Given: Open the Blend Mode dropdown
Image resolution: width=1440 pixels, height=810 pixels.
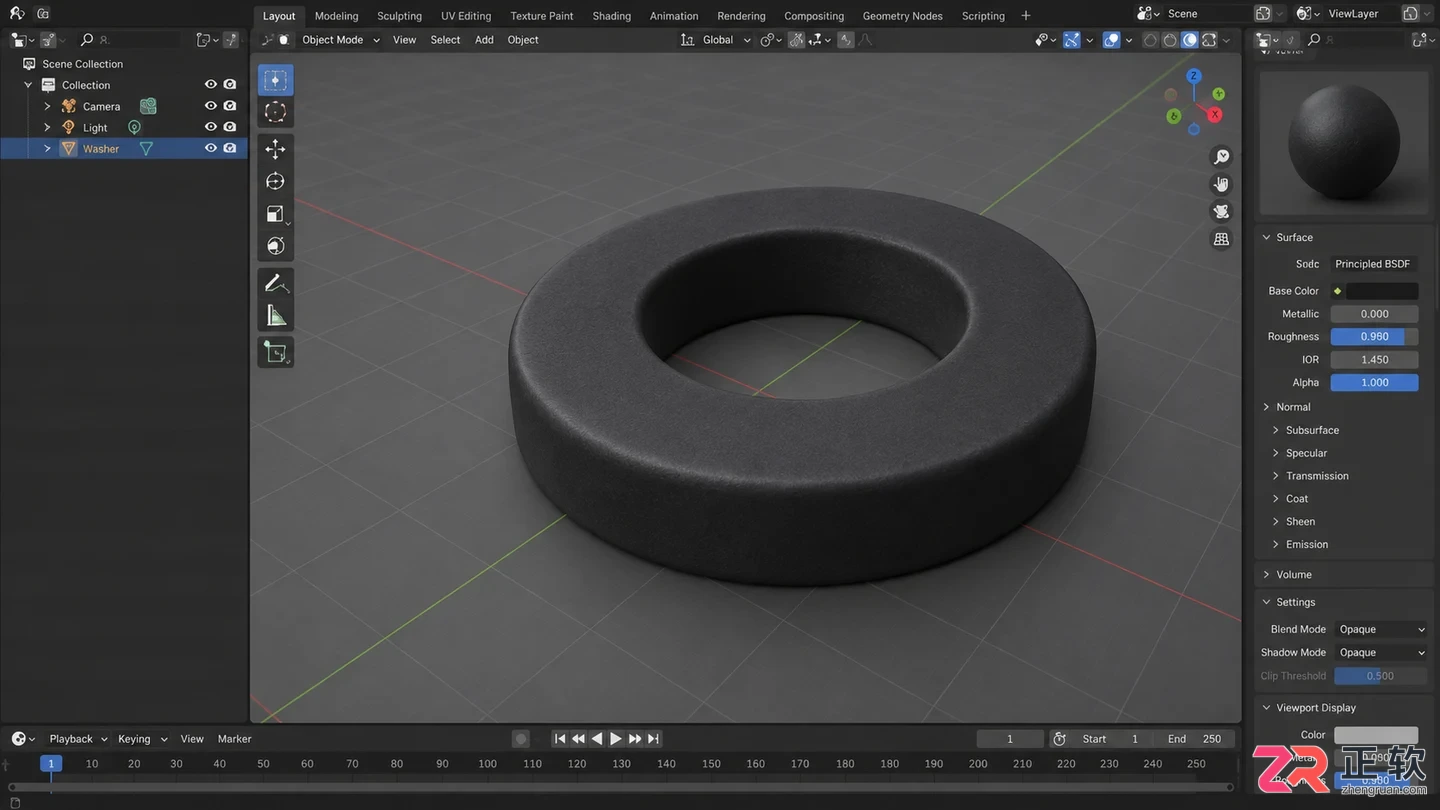Looking at the screenshot, I should 1381,629.
